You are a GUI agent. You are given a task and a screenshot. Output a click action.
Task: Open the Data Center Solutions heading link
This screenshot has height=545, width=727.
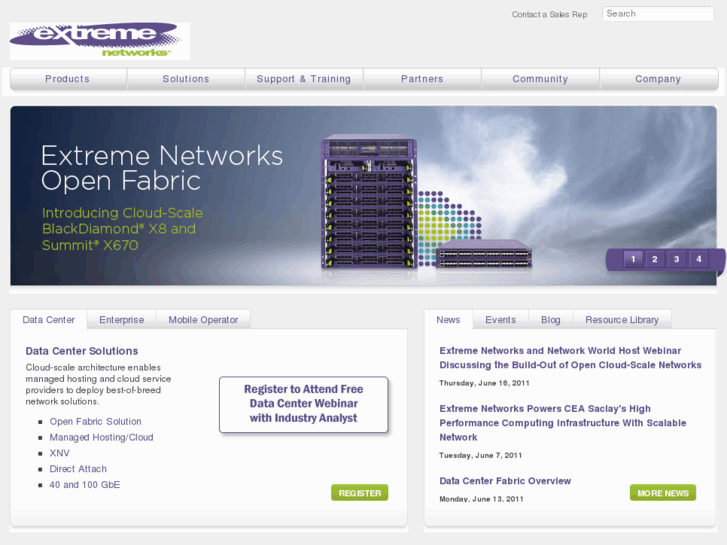pos(82,351)
